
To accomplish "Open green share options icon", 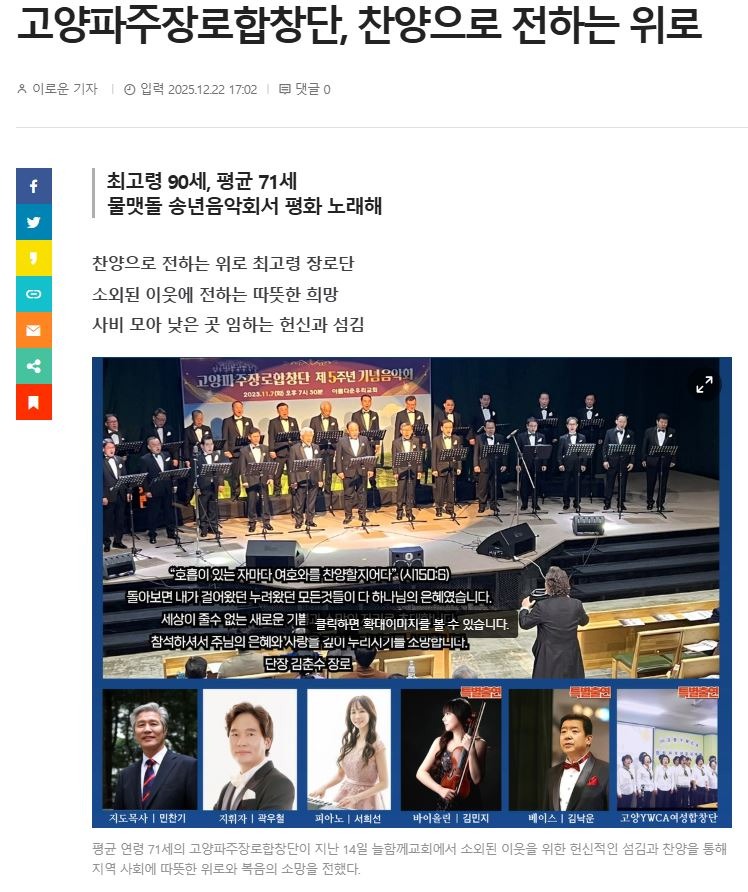I will tap(34, 366).
